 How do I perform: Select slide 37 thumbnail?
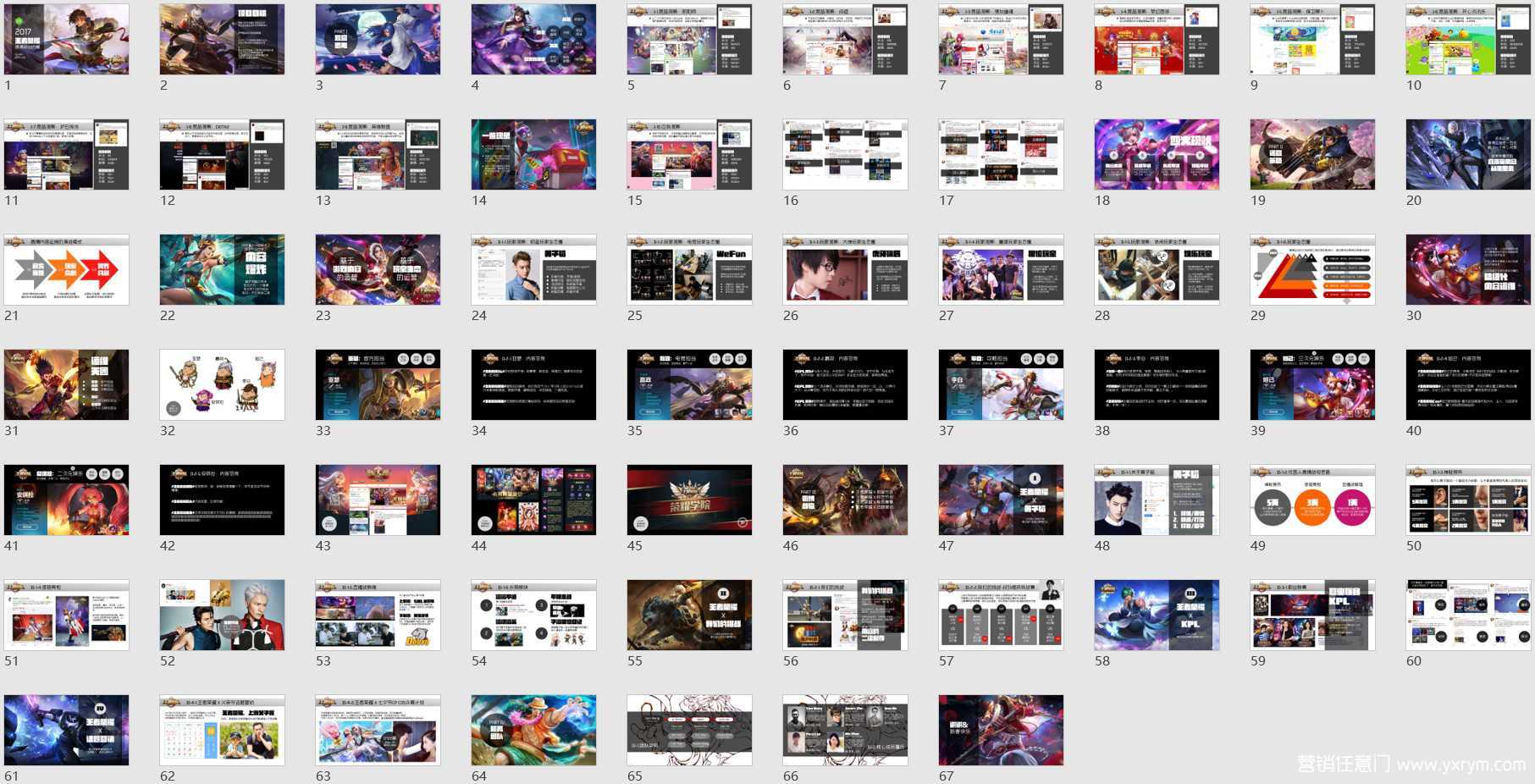click(1001, 384)
